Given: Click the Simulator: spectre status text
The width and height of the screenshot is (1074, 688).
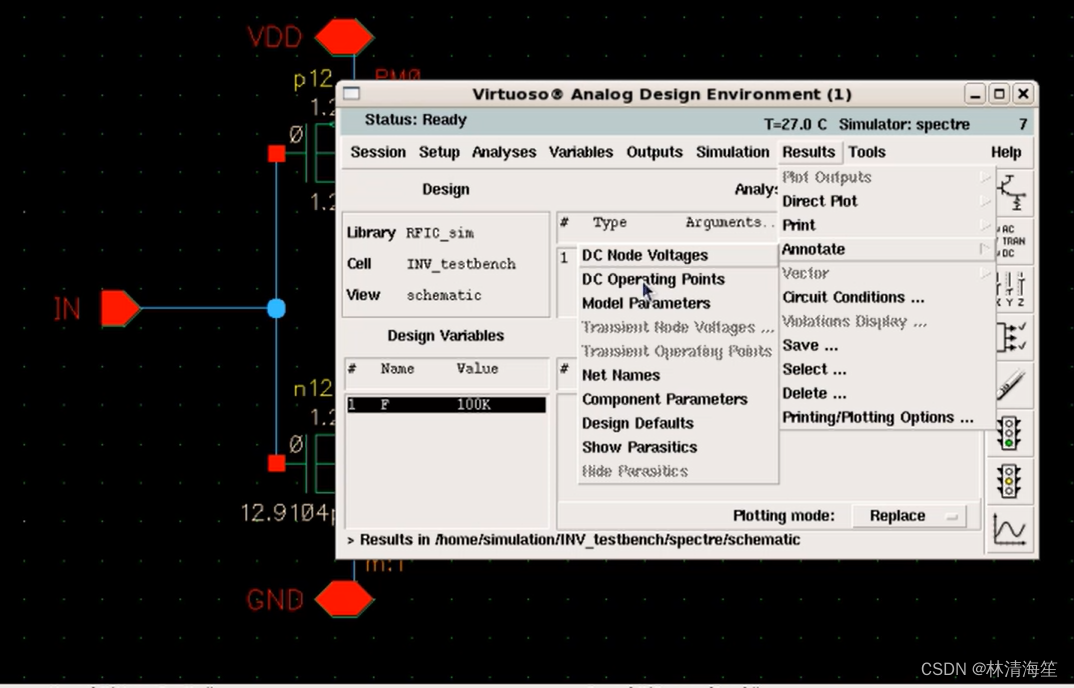Looking at the screenshot, I should [x=904, y=124].
